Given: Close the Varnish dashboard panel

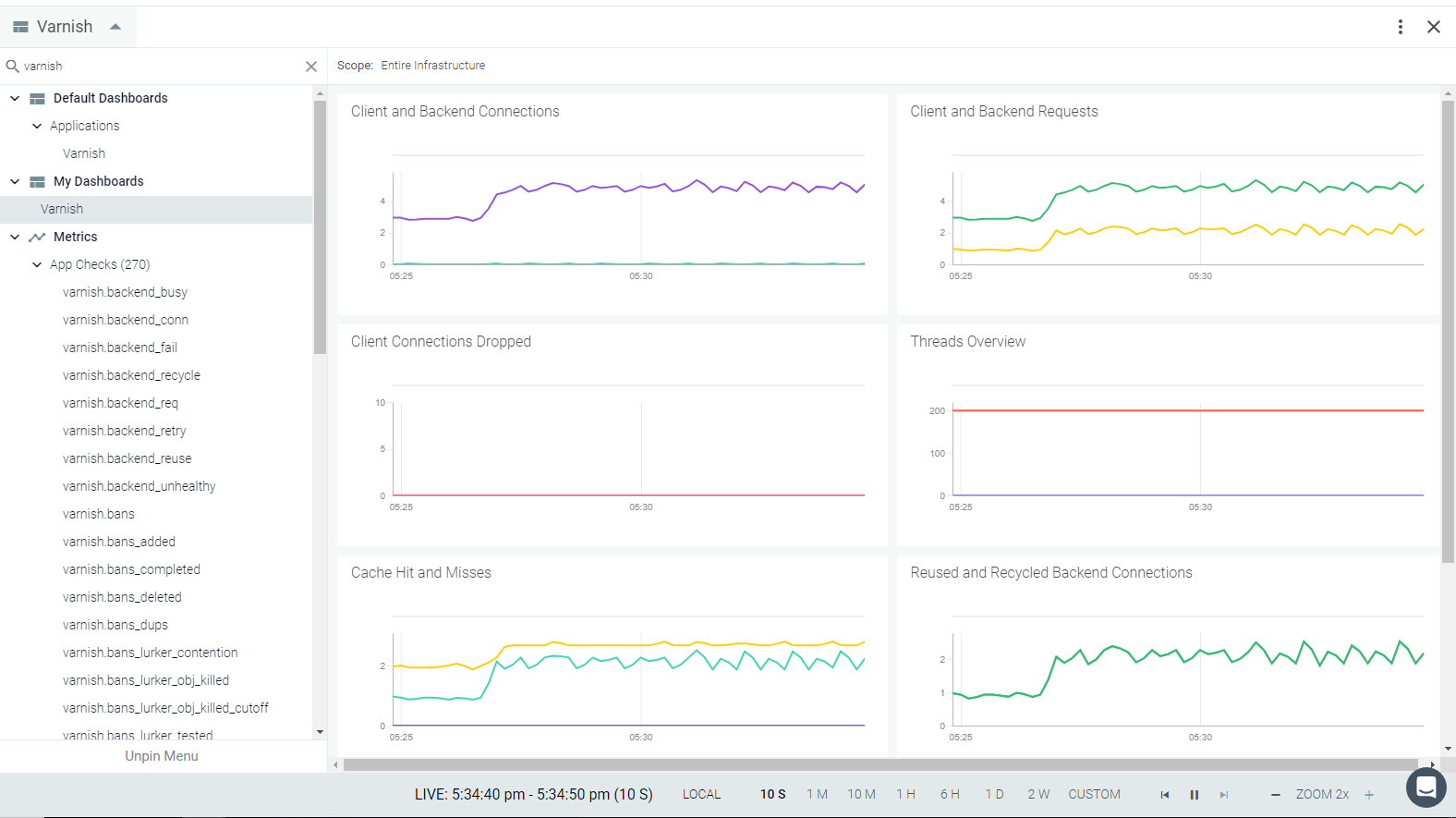Looking at the screenshot, I should click(1434, 27).
